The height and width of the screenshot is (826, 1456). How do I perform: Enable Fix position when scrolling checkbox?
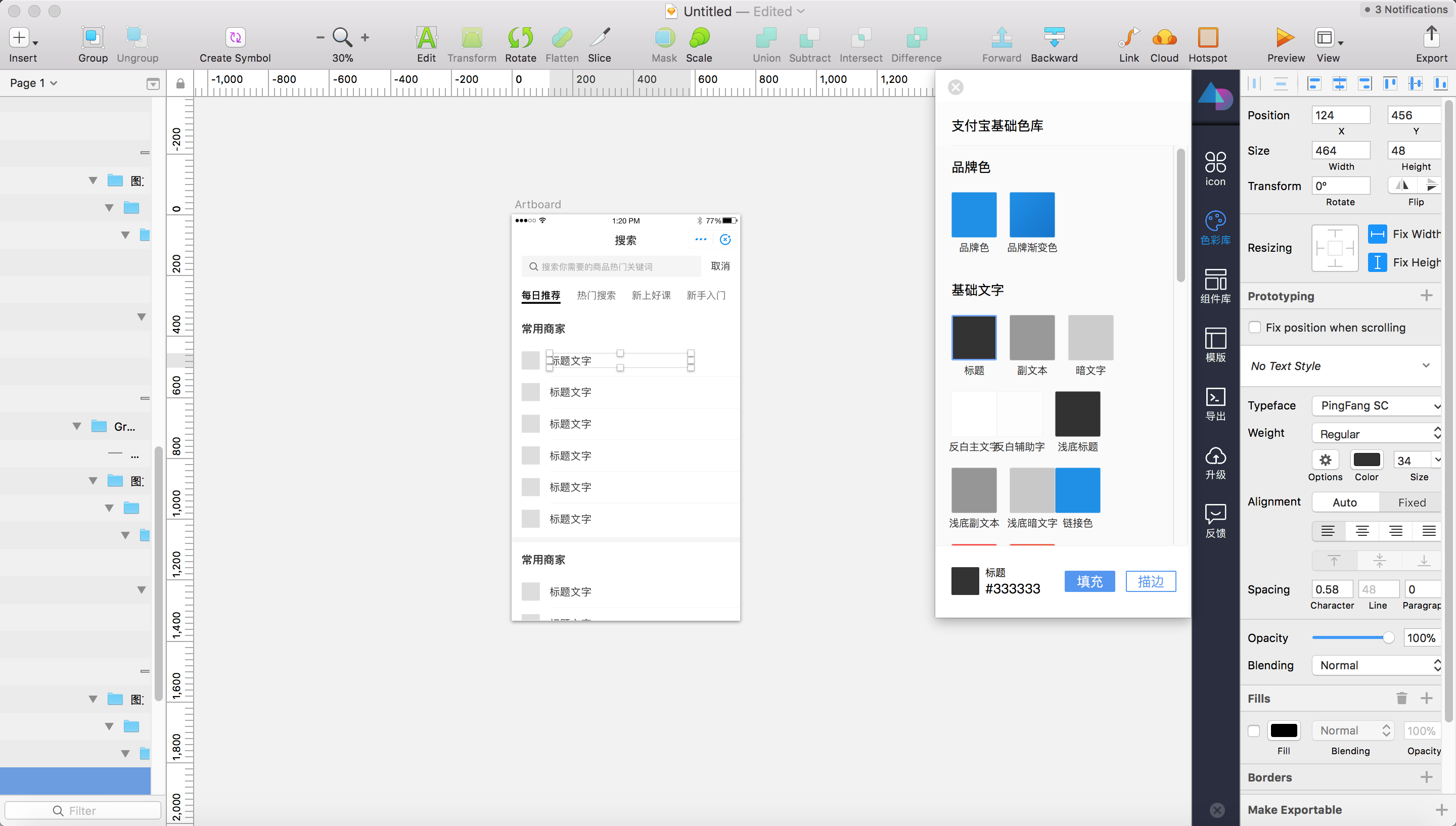coord(1255,328)
